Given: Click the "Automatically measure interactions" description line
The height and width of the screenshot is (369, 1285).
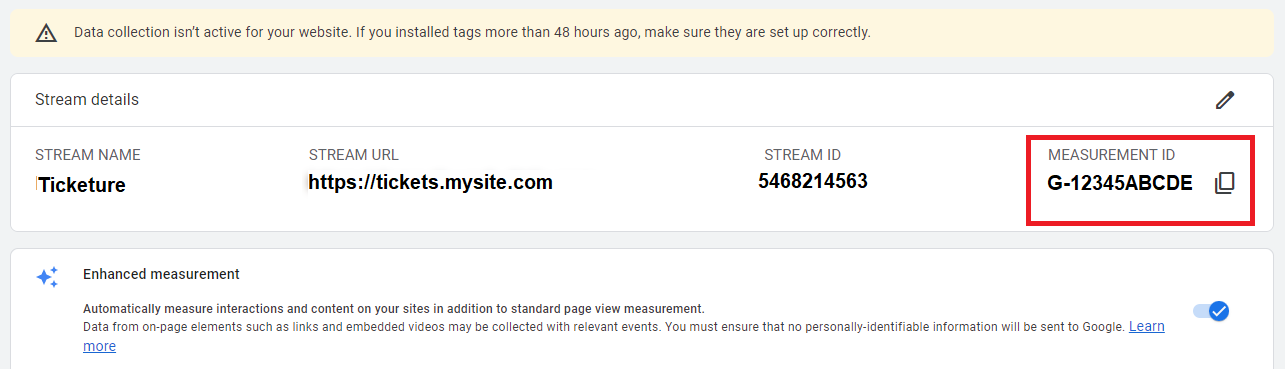Looking at the screenshot, I should [x=394, y=308].
